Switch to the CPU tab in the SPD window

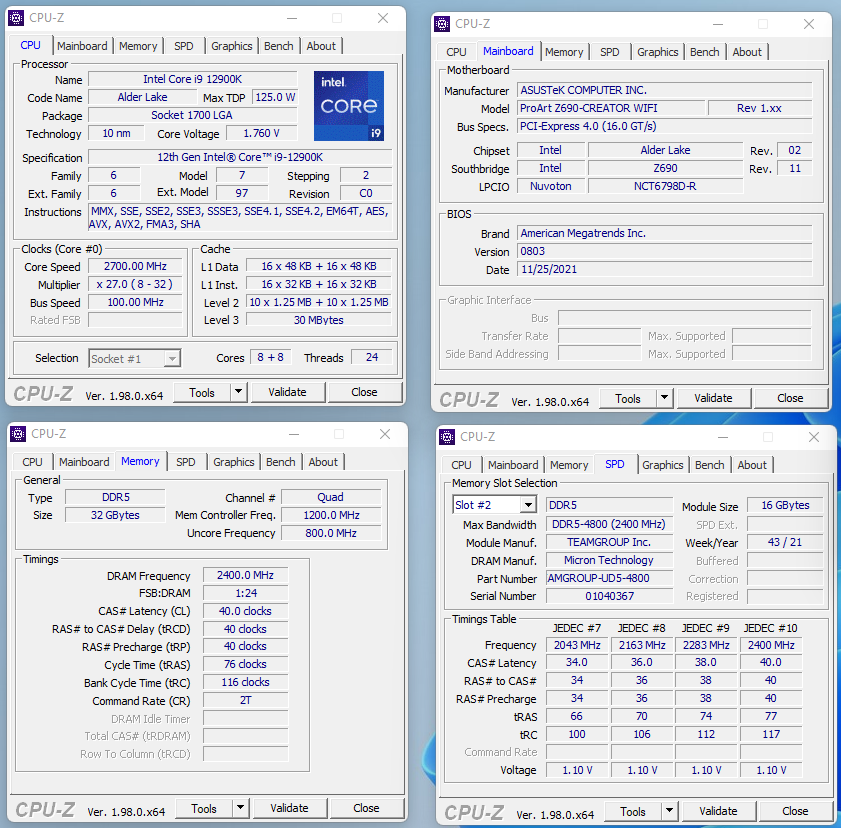point(460,464)
